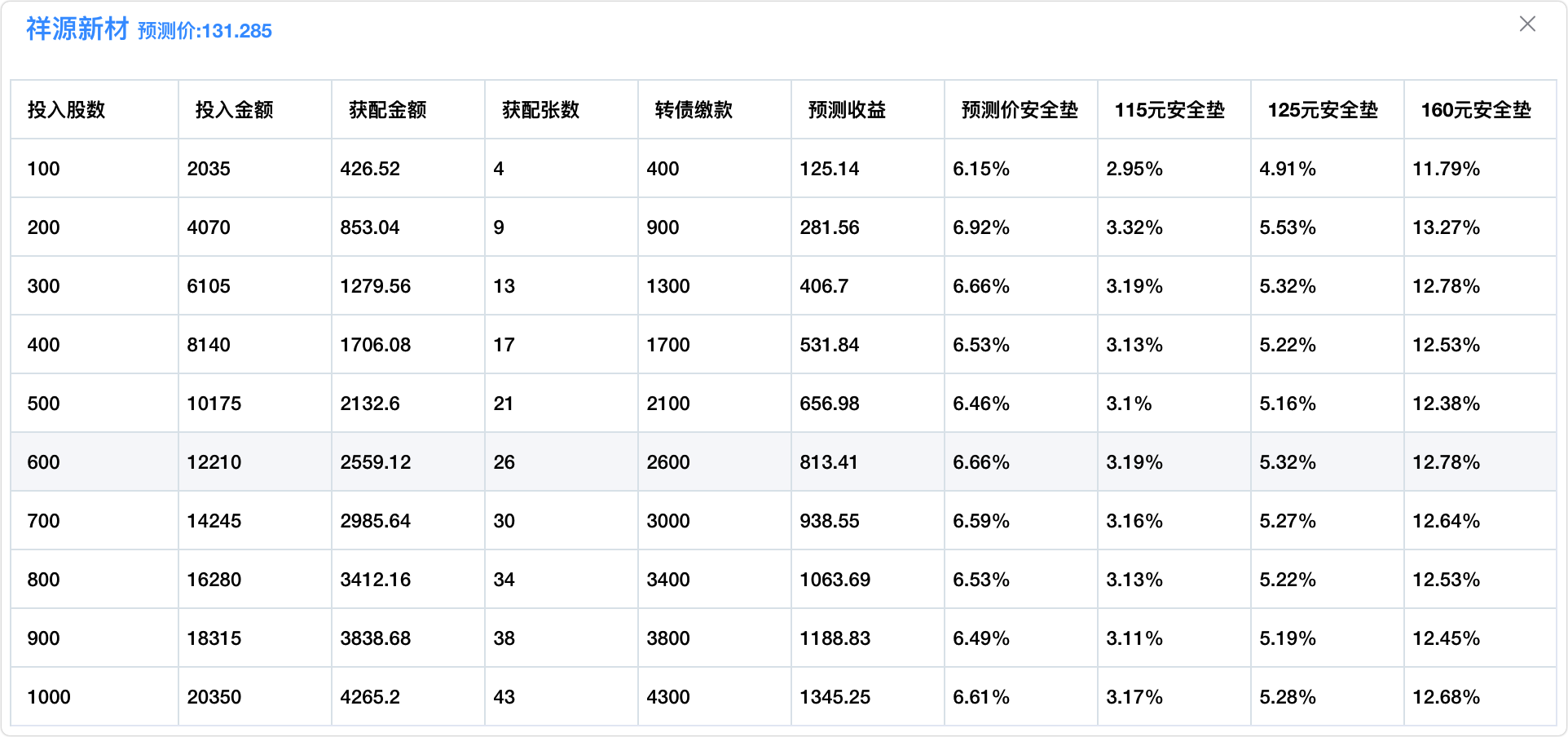This screenshot has width=1568, height=737.
Task: Select the 投入金额 column header
Action: tap(235, 110)
